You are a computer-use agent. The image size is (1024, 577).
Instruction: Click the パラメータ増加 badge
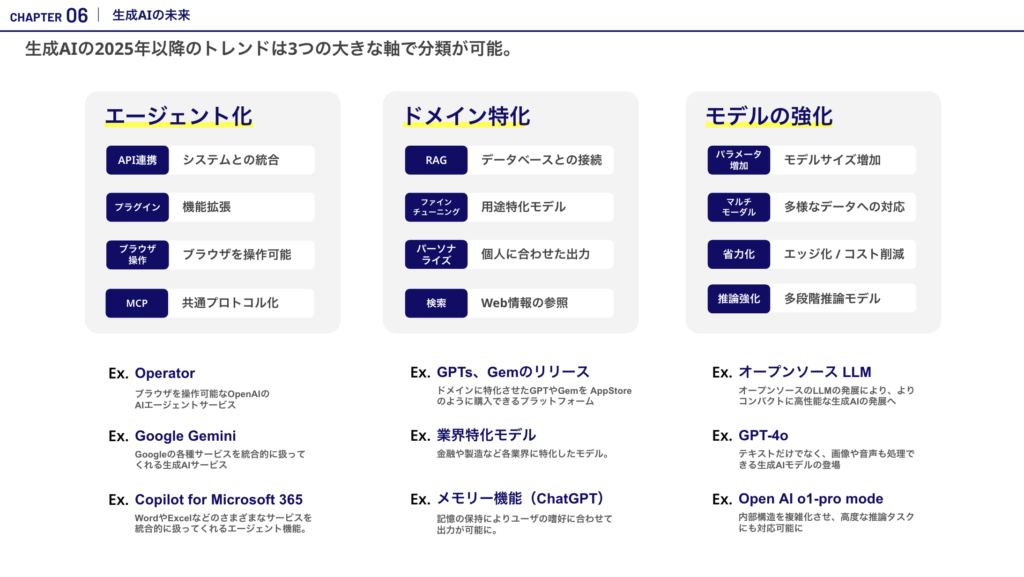coord(738,160)
